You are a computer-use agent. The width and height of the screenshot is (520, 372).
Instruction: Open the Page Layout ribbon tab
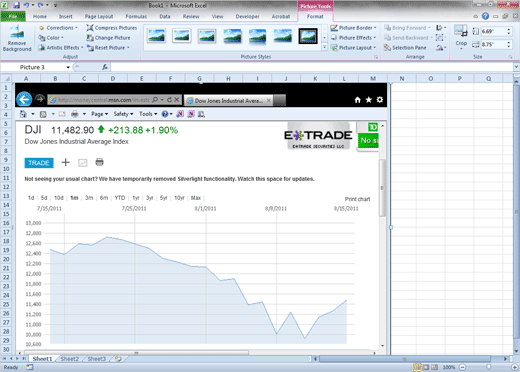99,16
